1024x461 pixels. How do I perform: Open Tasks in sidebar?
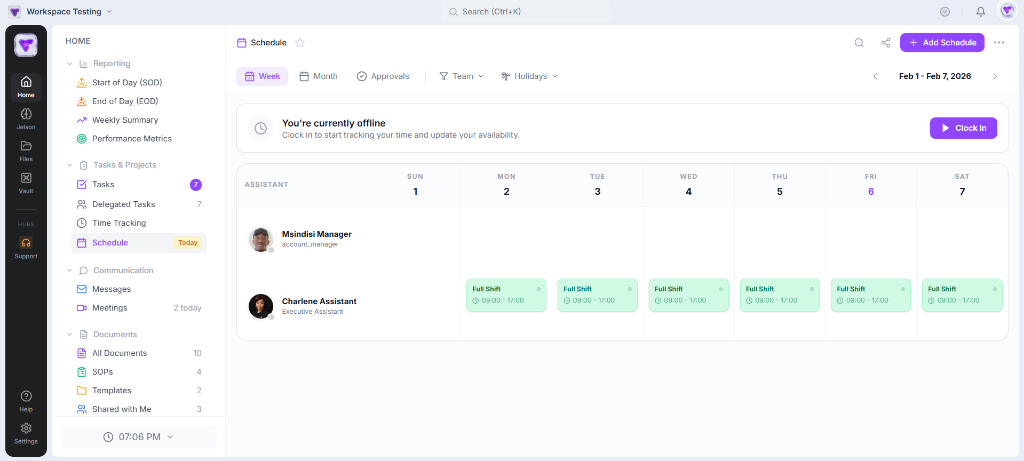(x=138, y=185)
